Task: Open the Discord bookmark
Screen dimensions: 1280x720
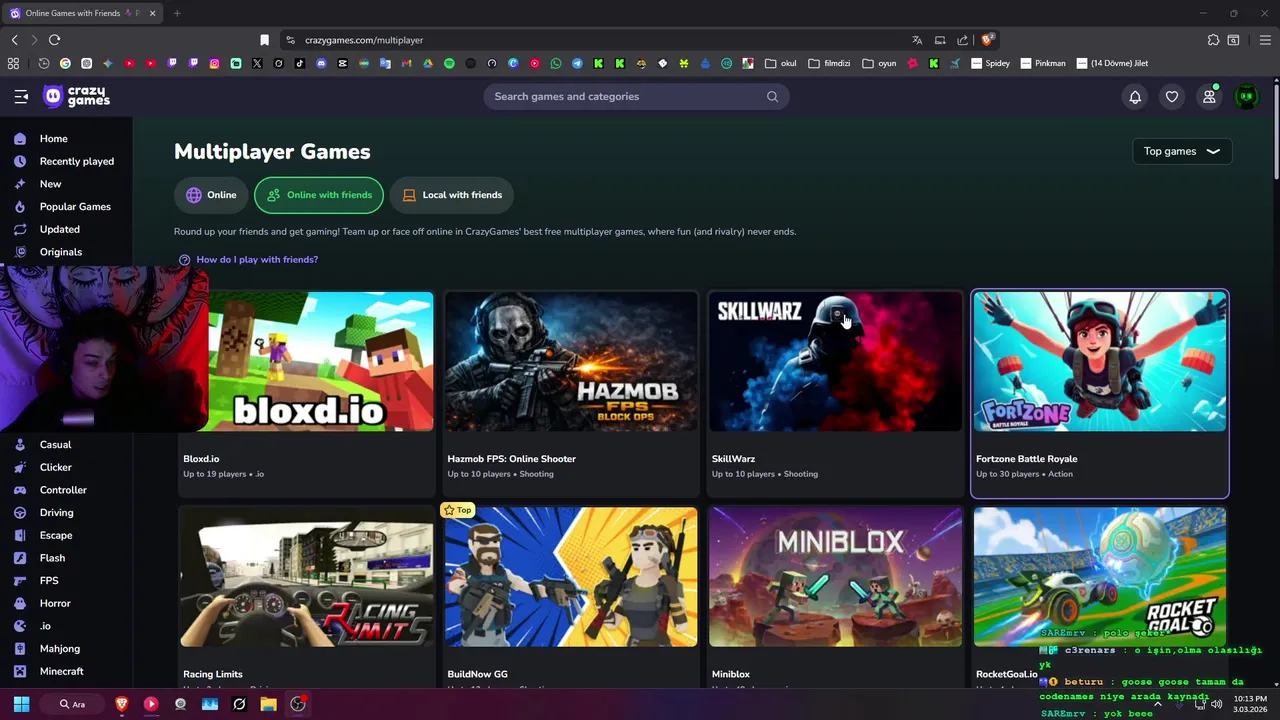Action: 321,63
